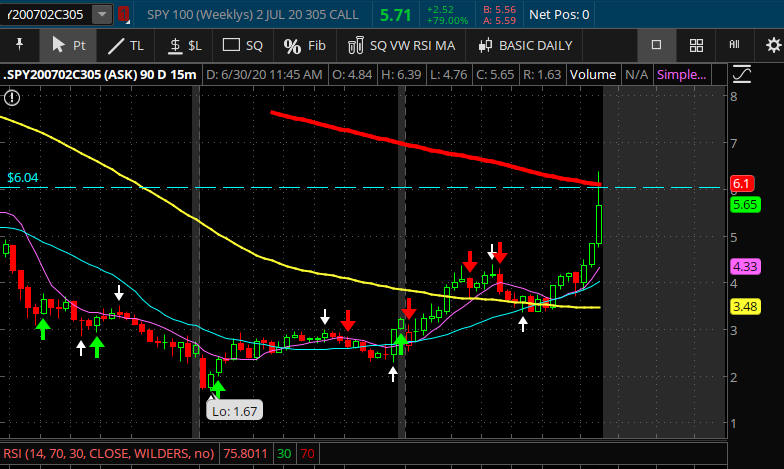The image size is (784, 469).
Task: Click the Net Pos: 0 label
Action: point(558,14)
